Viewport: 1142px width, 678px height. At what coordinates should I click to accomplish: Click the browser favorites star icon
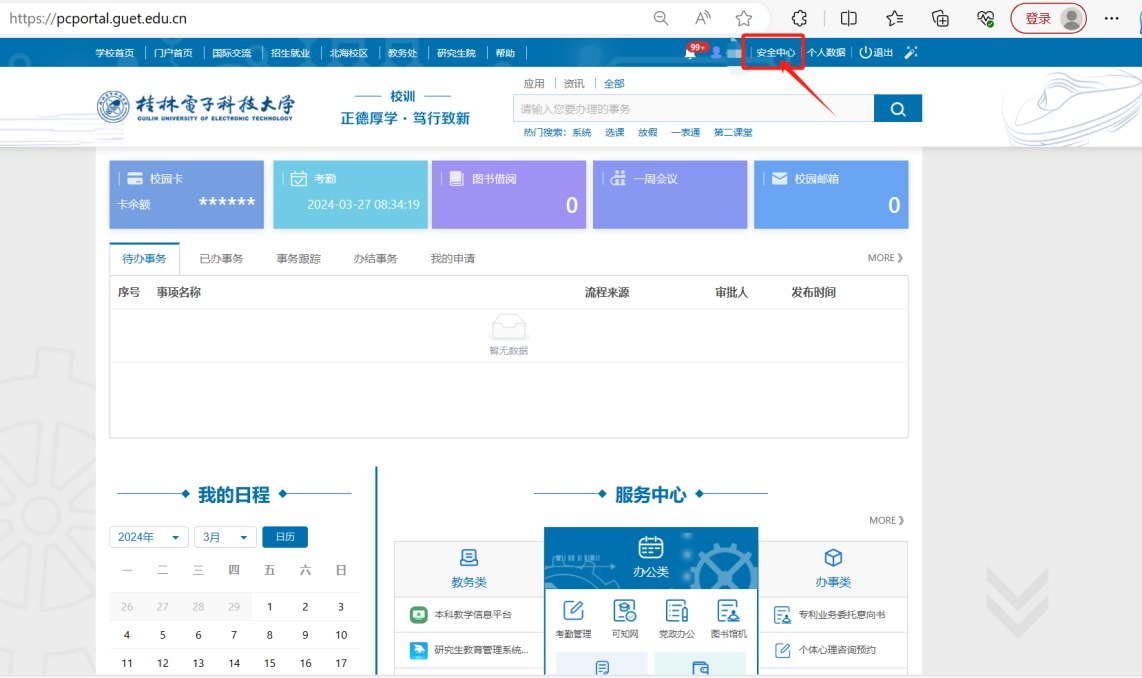pyautogui.click(x=743, y=18)
